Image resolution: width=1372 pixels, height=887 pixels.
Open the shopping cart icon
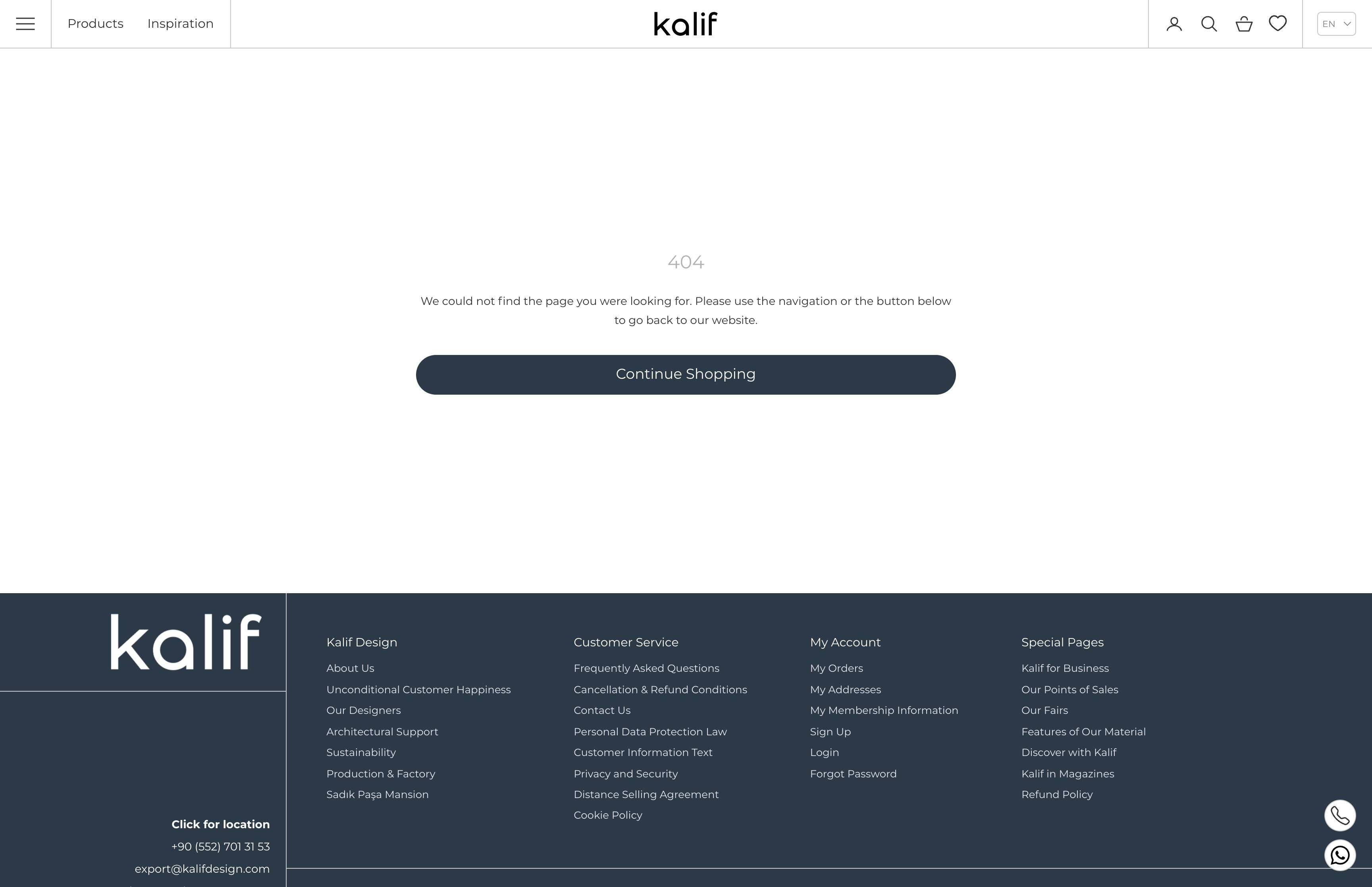[1243, 23]
